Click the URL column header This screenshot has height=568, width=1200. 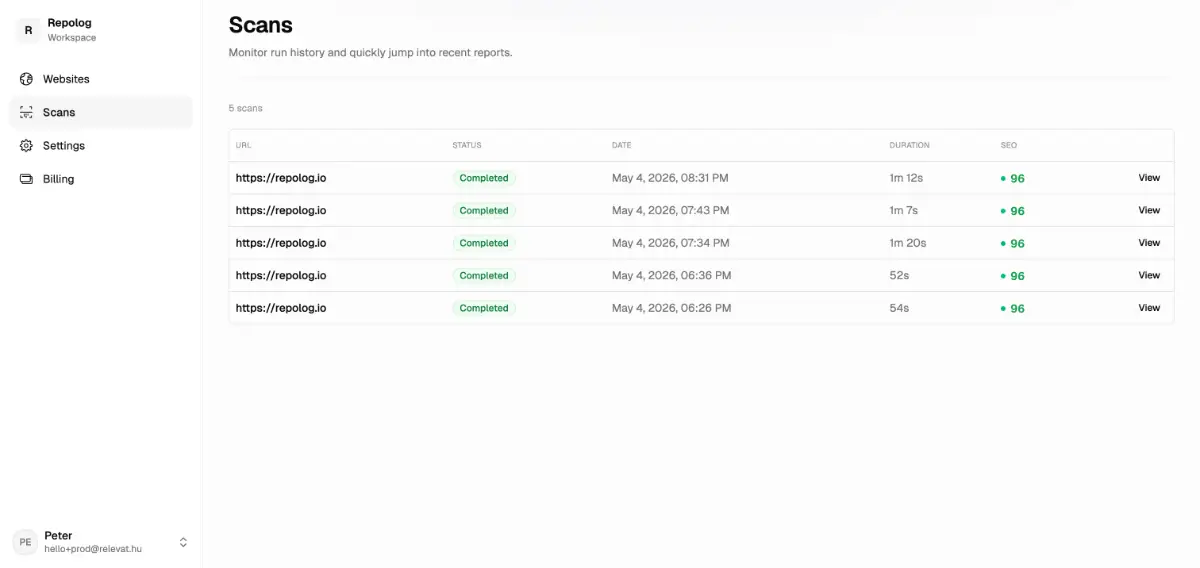pyautogui.click(x=243, y=145)
